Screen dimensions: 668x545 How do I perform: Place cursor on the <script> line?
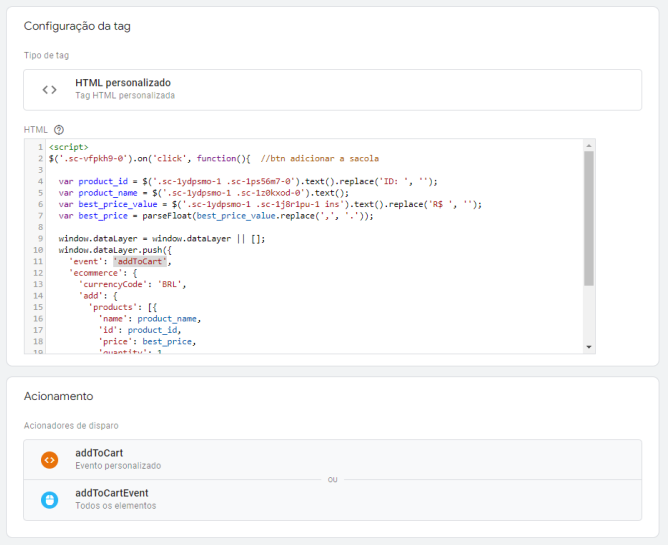click(68, 148)
